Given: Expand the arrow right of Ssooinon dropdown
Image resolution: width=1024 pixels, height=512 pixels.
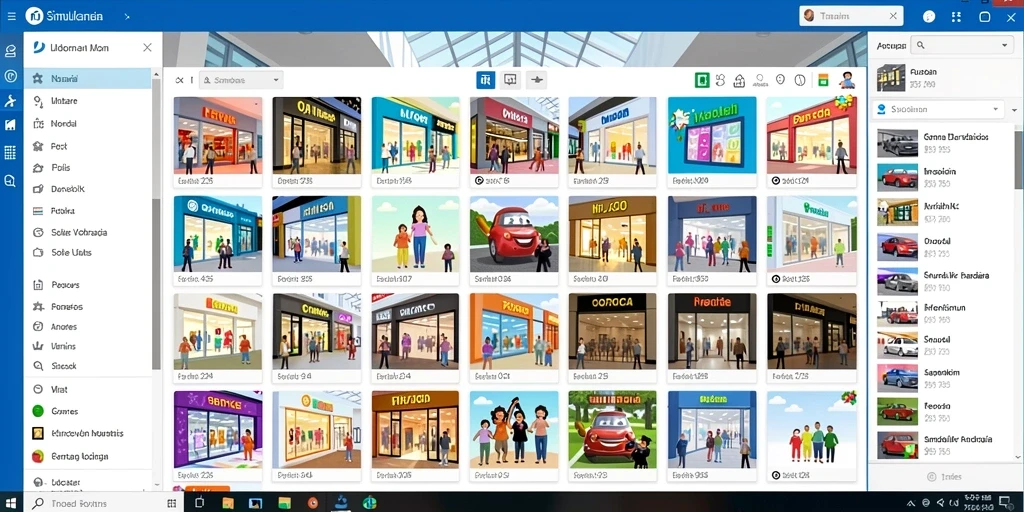Looking at the screenshot, I should point(1014,110).
